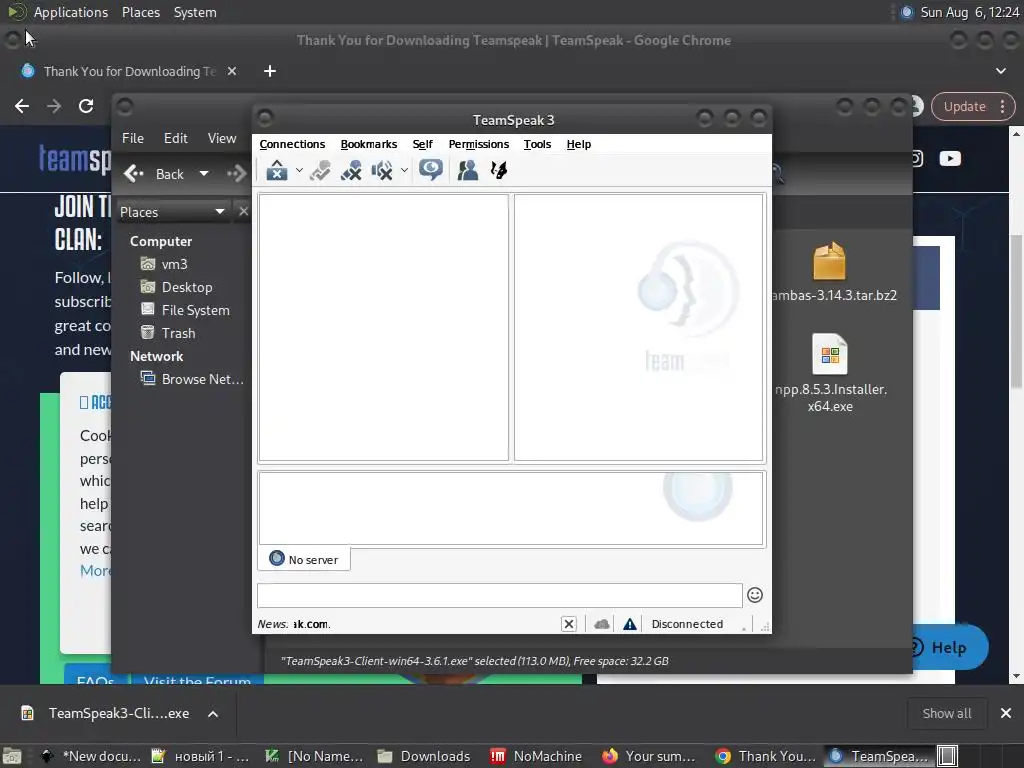Click the Forward arrow in file manager
This screenshot has width=1024, height=768.
tap(236, 174)
